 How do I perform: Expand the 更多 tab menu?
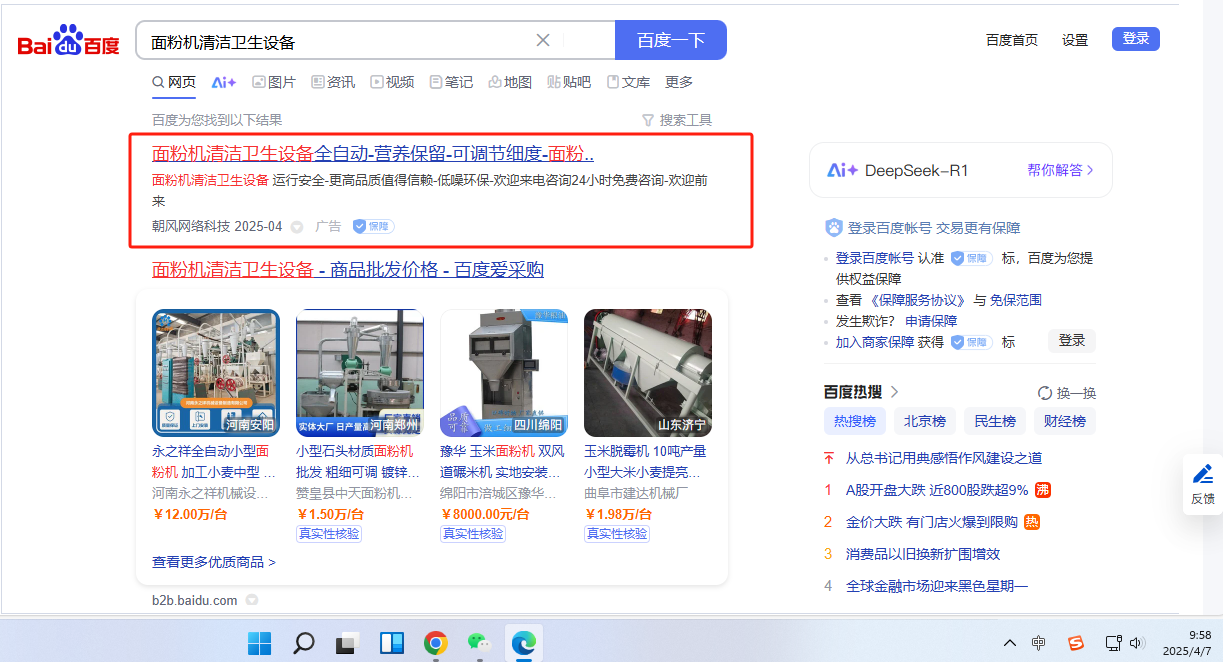679,82
